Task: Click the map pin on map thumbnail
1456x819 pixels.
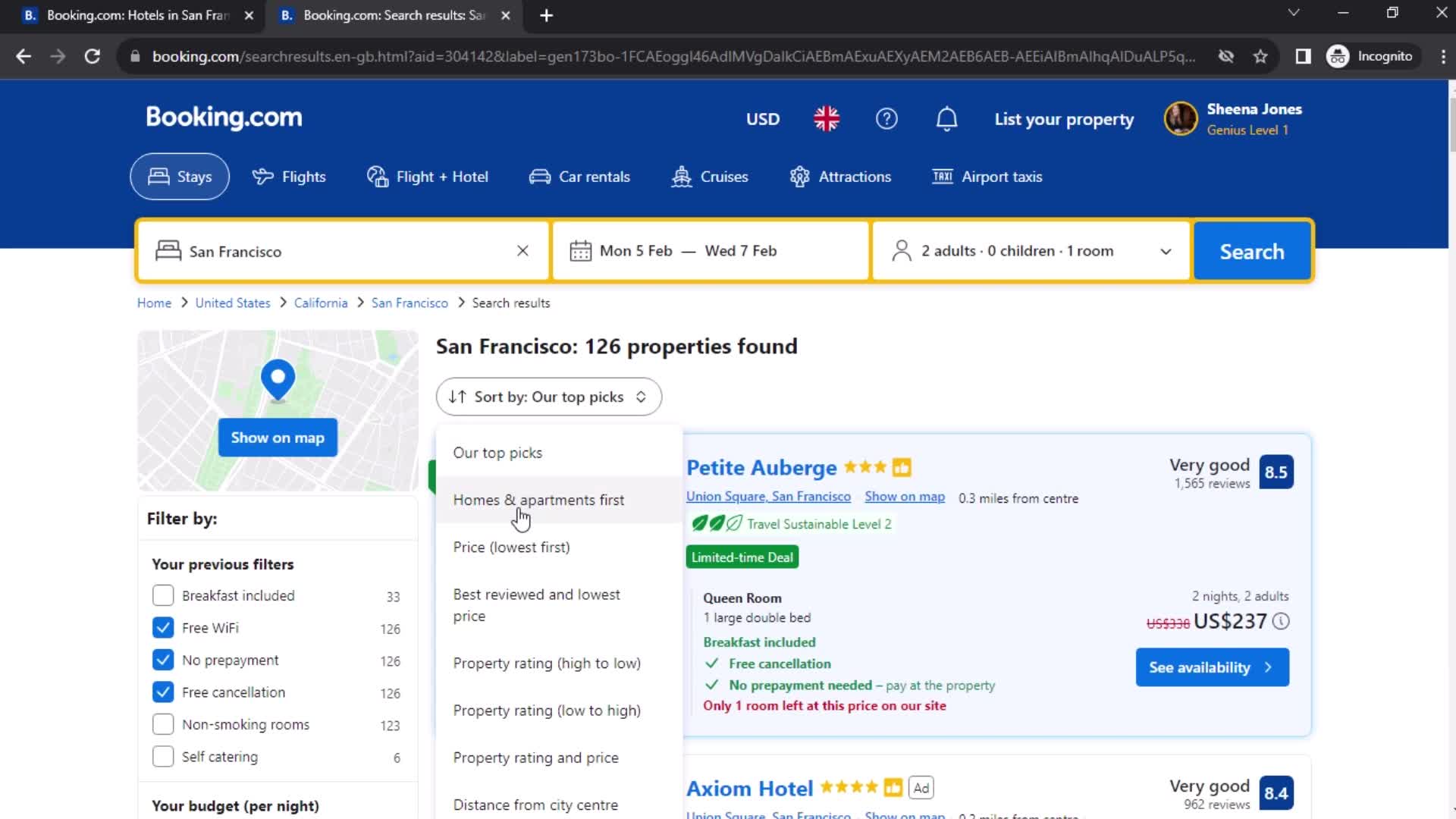Action: [278, 380]
